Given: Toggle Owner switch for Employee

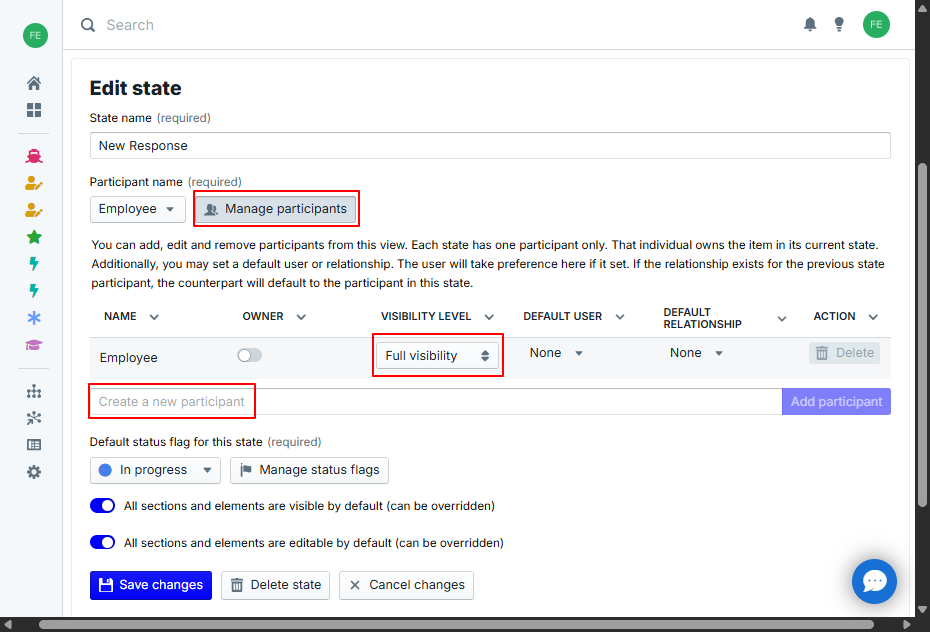Looking at the screenshot, I should click(x=249, y=355).
